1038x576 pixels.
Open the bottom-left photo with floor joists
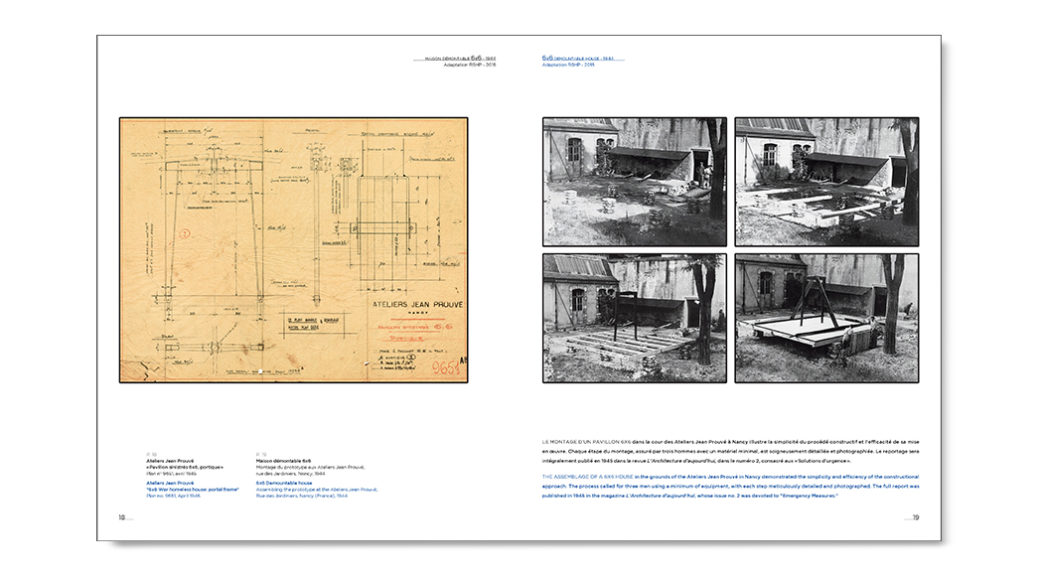pyautogui.click(x=634, y=318)
